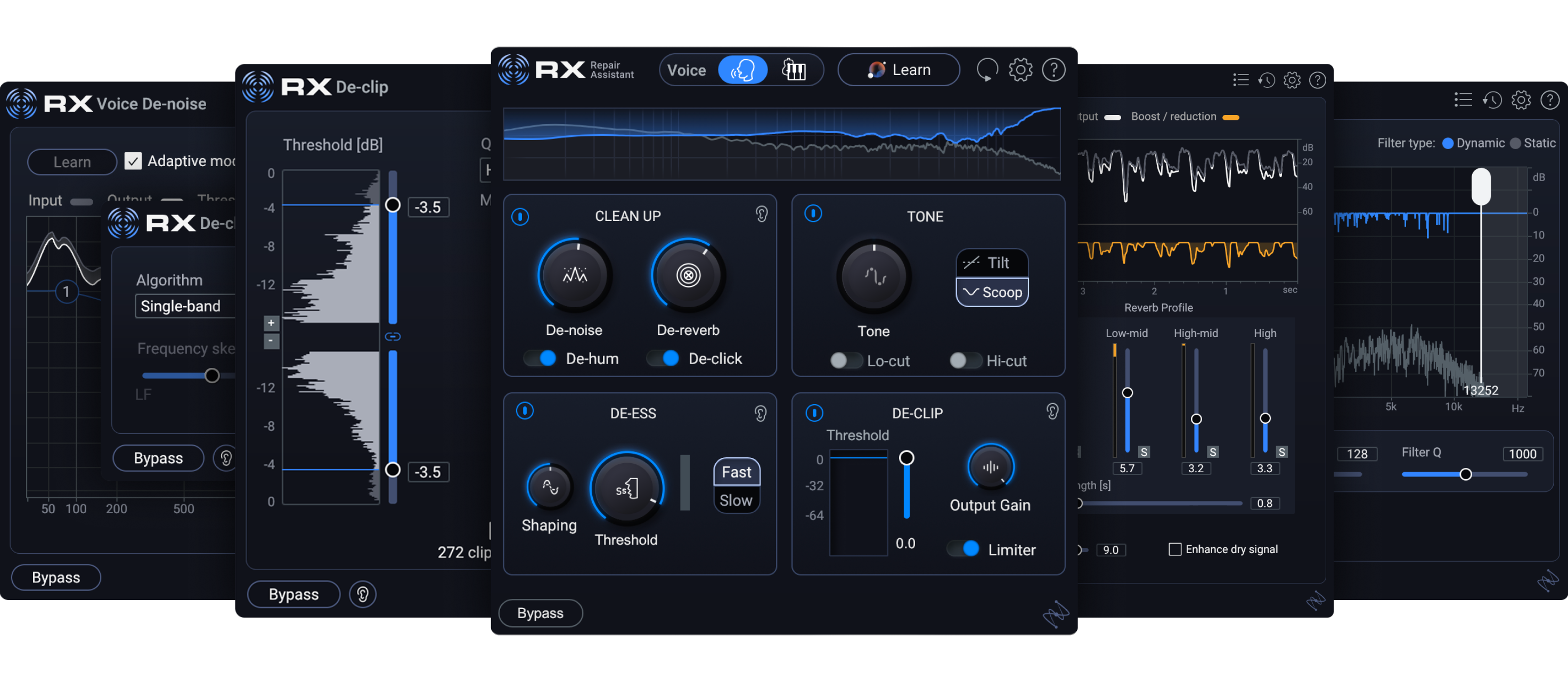Open settings gear in De-reverb window
Viewport: 1568px width, 682px height.
[x=1292, y=80]
